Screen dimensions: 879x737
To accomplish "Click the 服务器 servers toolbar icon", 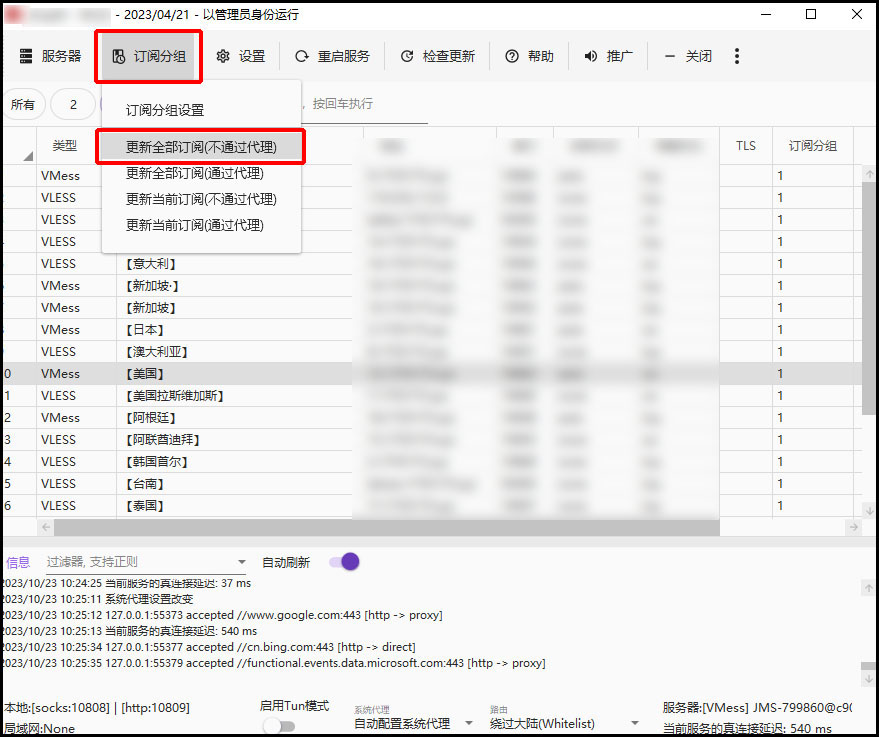I will (26, 57).
